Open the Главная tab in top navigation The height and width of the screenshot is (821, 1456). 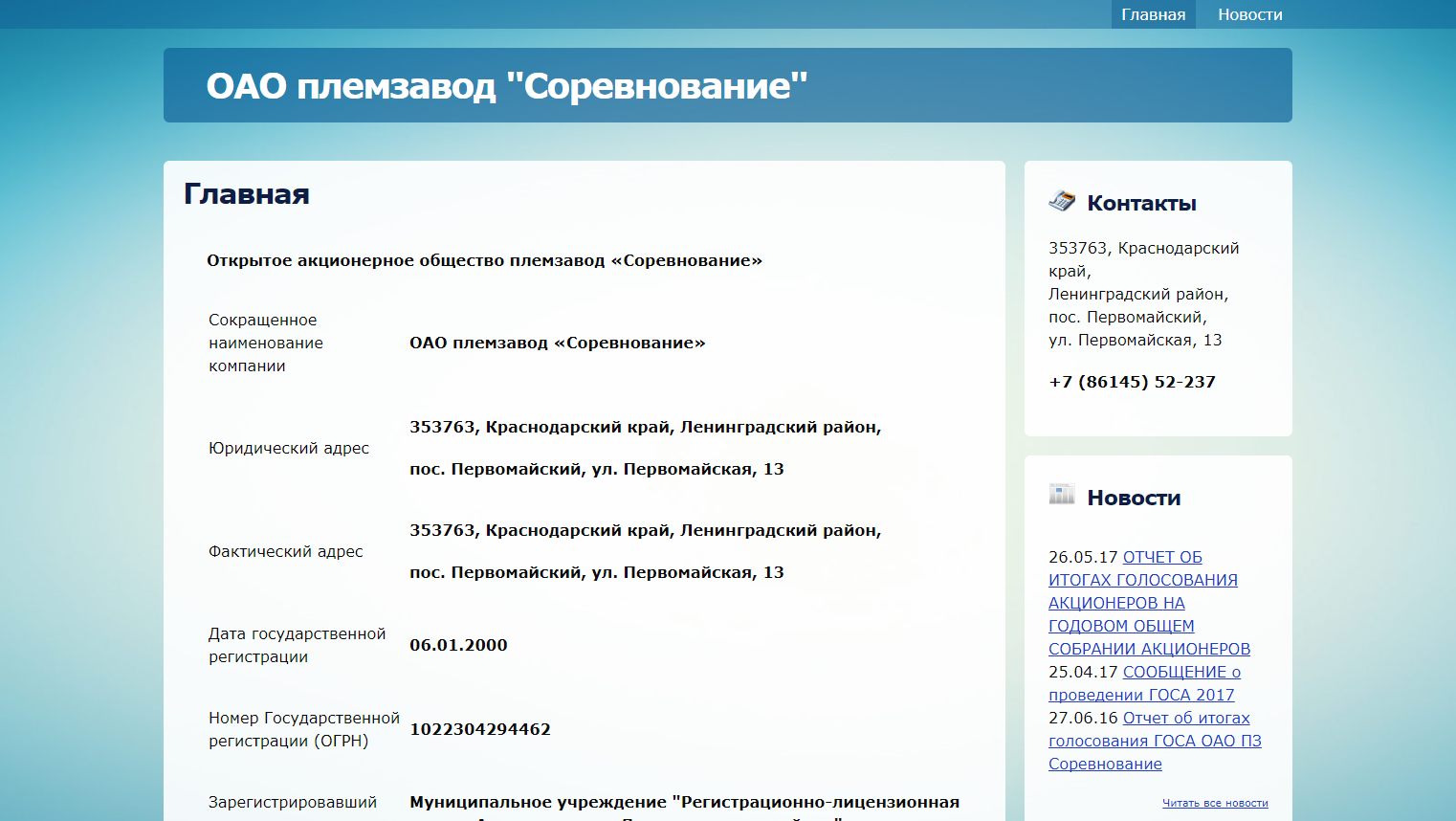1153,14
